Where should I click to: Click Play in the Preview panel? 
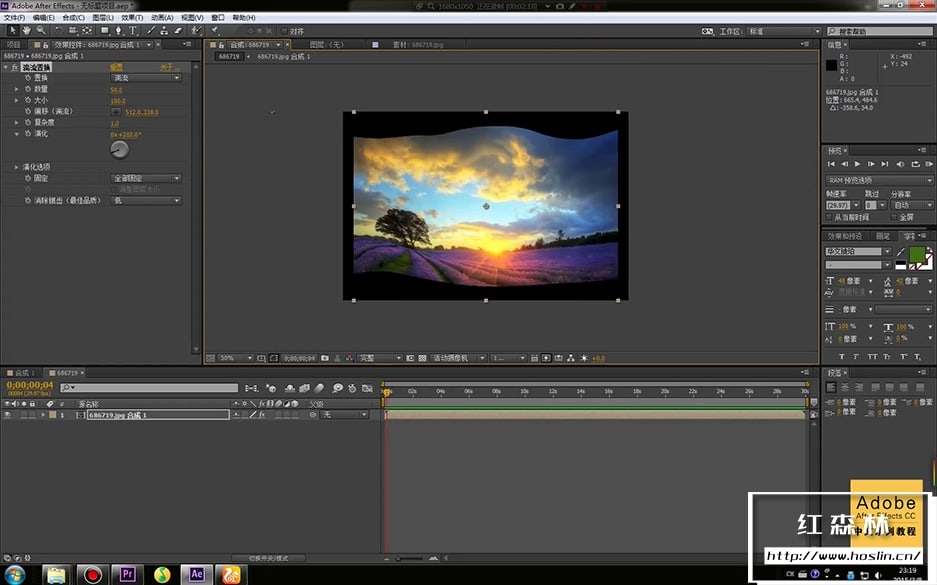[x=858, y=164]
